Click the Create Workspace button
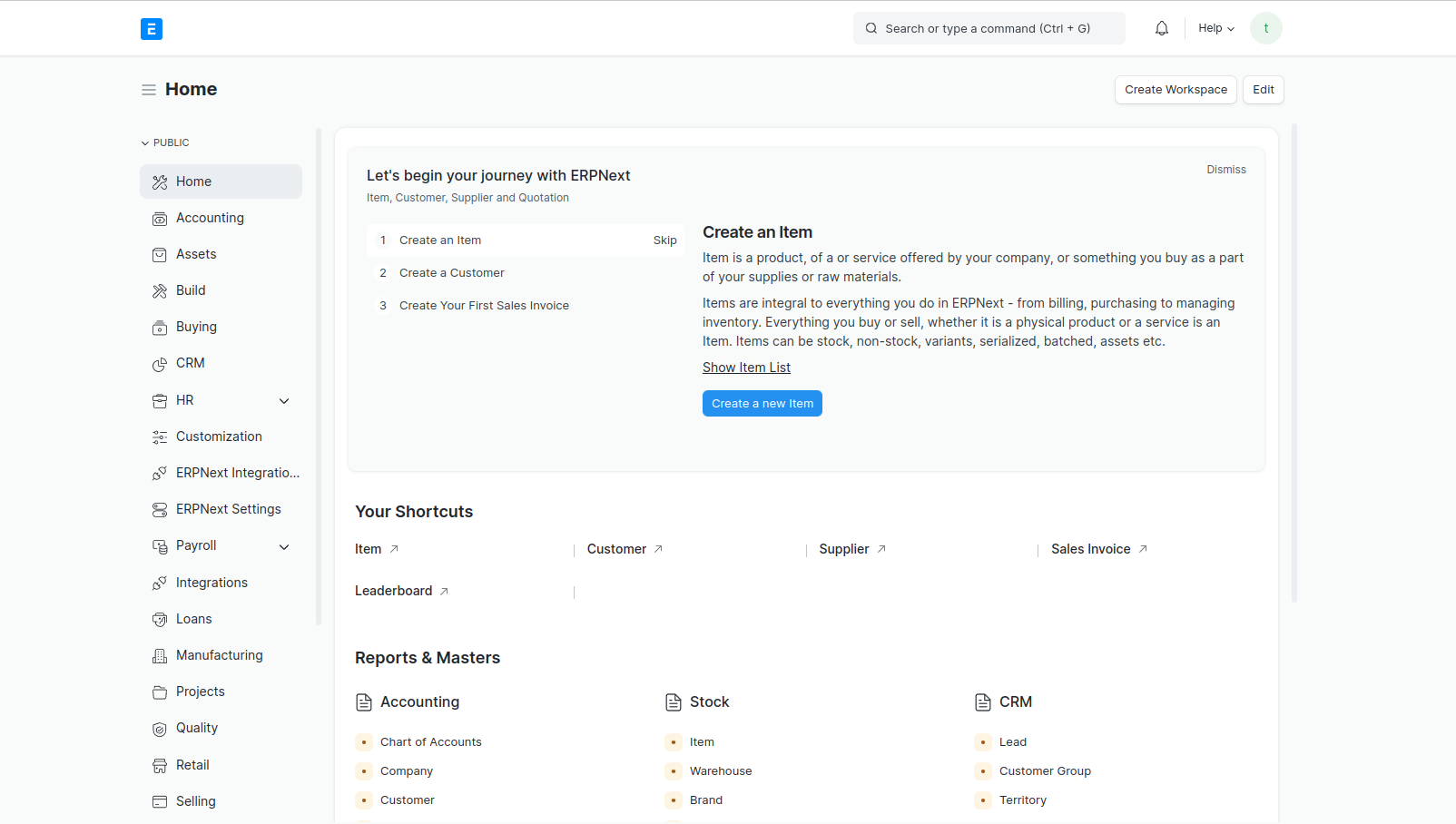 (x=1176, y=90)
